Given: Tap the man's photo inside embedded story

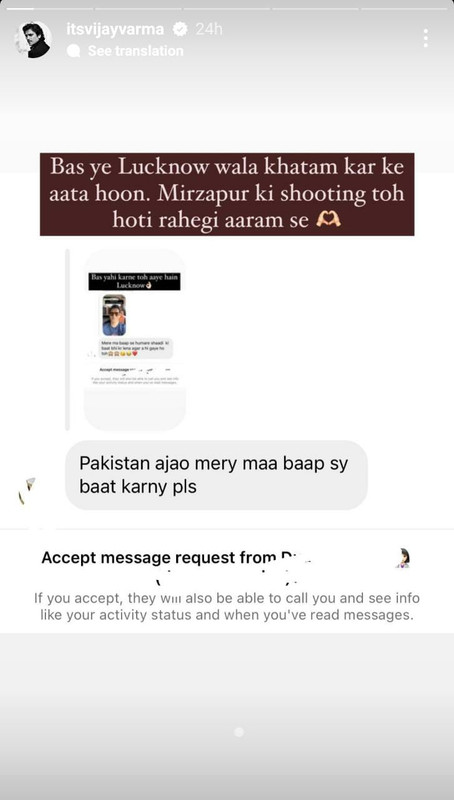Looking at the screenshot, I should (114, 315).
